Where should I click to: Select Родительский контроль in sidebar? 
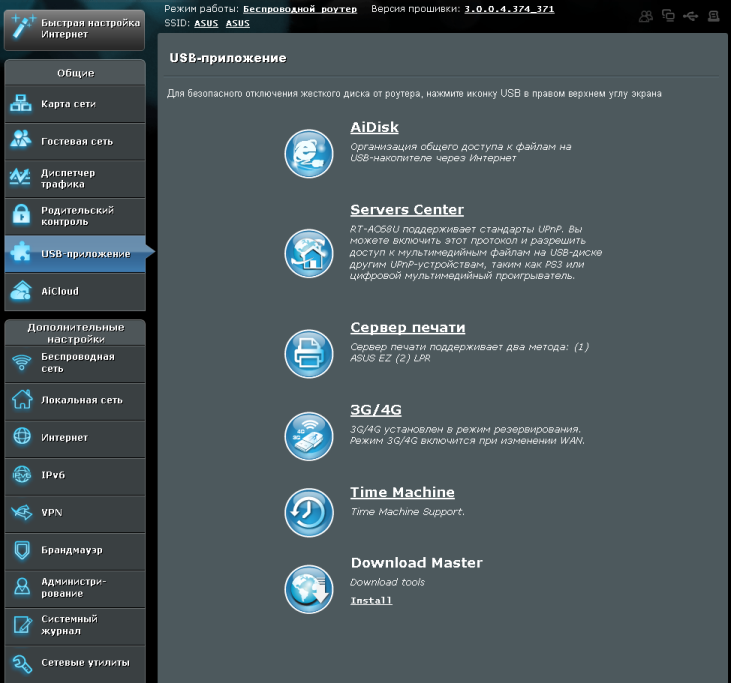(x=75, y=216)
